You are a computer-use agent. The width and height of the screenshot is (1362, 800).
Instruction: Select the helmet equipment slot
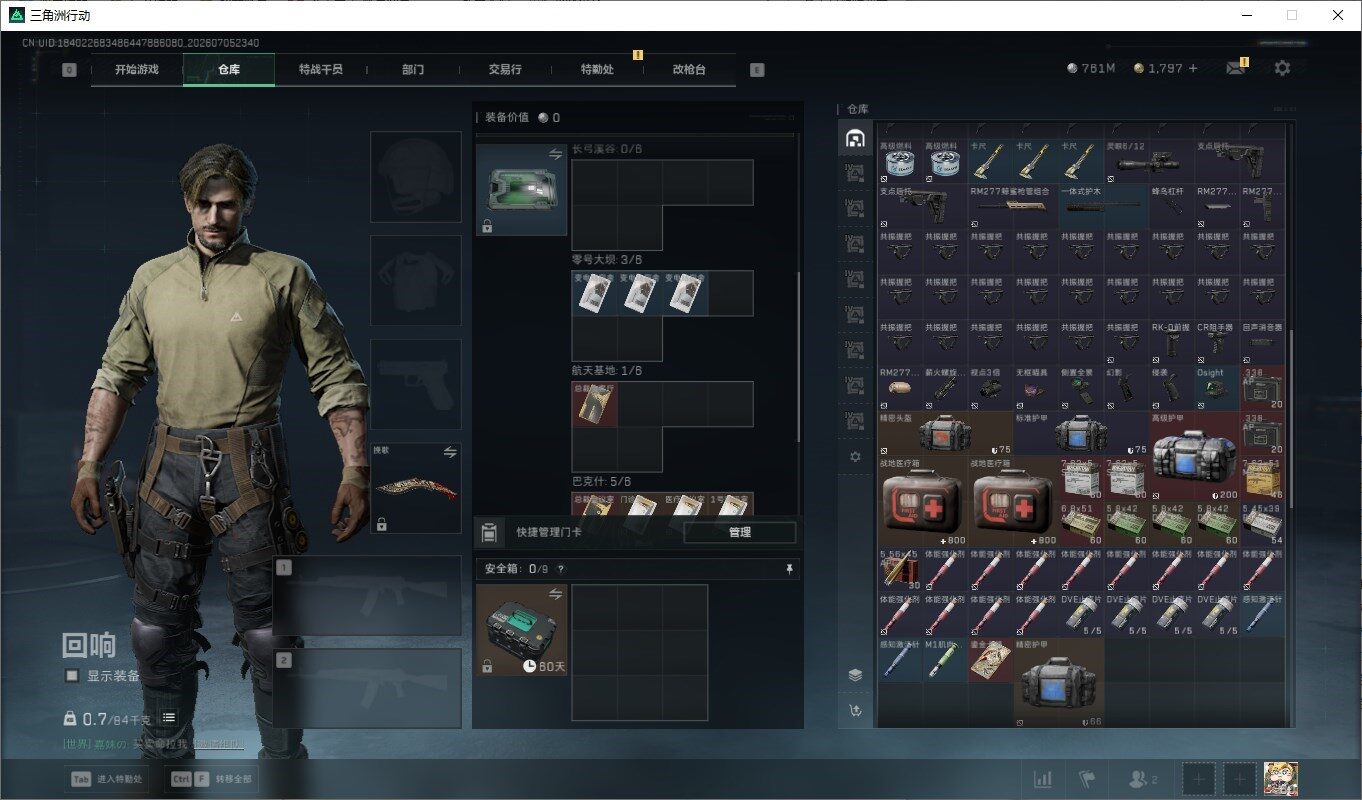[416, 176]
